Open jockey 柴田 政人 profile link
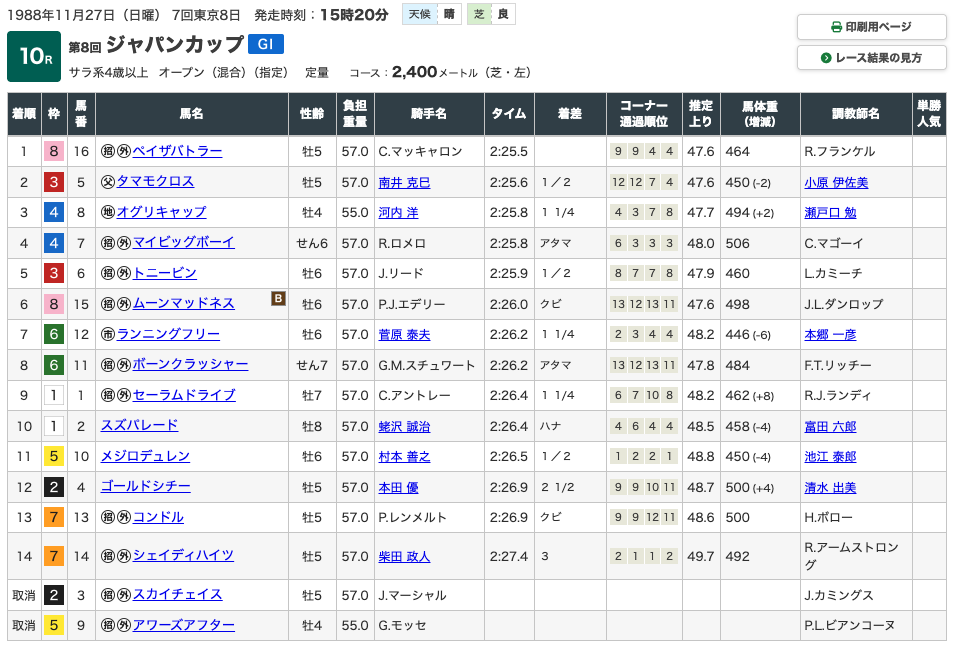Image resolution: width=957 pixels, height=651 pixels. point(404,556)
